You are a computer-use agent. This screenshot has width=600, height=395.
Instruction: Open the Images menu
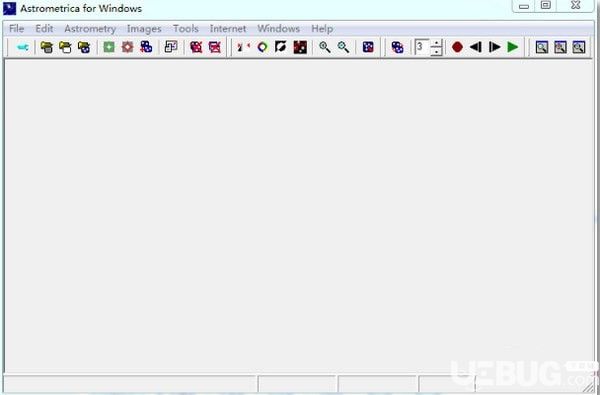(144, 29)
